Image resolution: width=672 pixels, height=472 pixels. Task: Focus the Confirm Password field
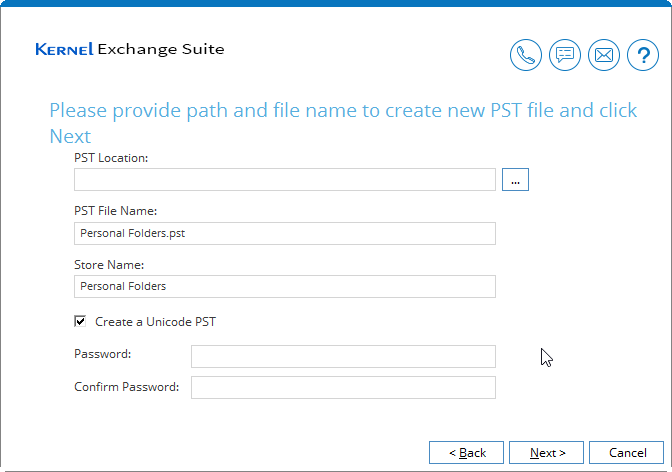tap(343, 388)
